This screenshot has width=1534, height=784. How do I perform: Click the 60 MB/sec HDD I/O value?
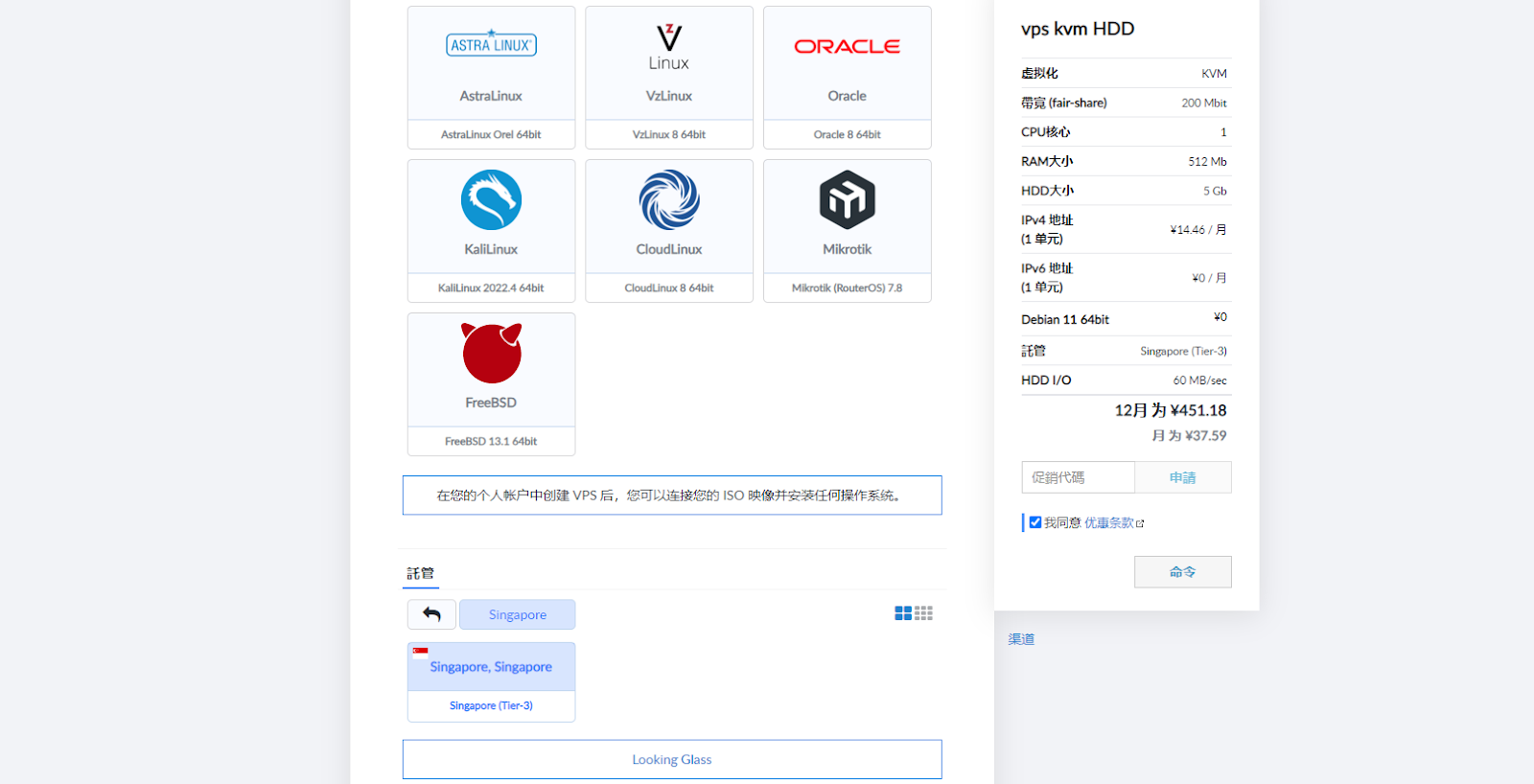[x=1200, y=380]
